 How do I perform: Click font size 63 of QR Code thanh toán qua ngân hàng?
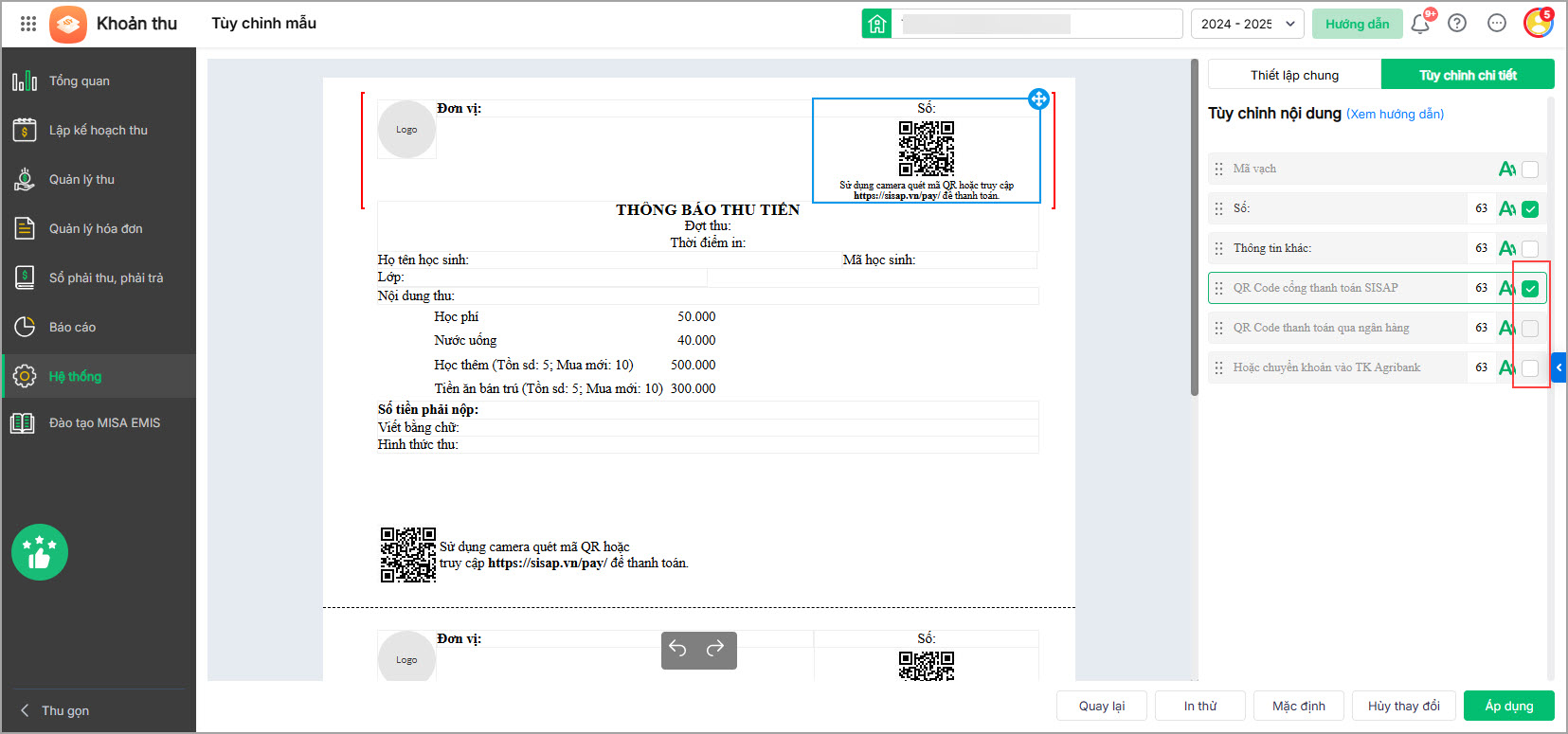click(x=1481, y=328)
